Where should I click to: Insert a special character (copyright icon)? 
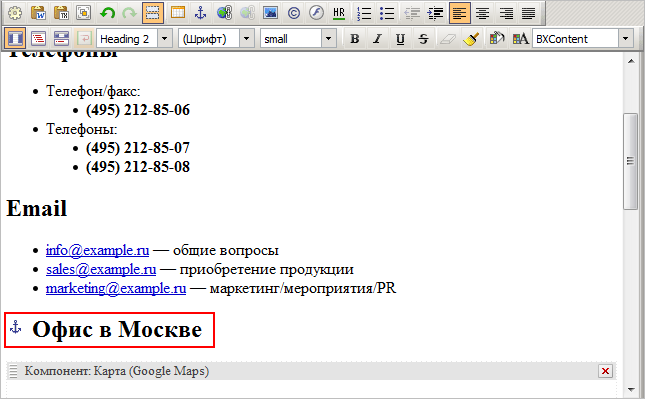[x=294, y=13]
